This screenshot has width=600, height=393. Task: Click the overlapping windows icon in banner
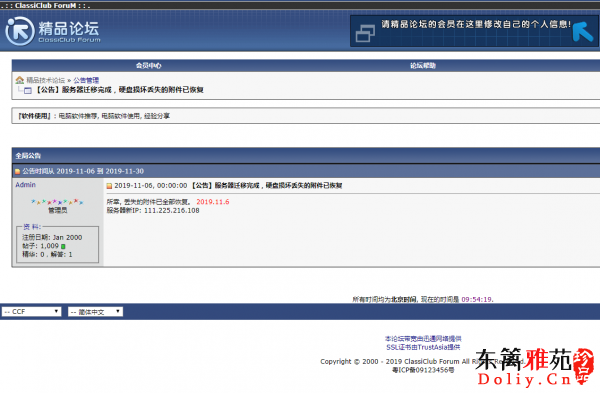(365, 33)
